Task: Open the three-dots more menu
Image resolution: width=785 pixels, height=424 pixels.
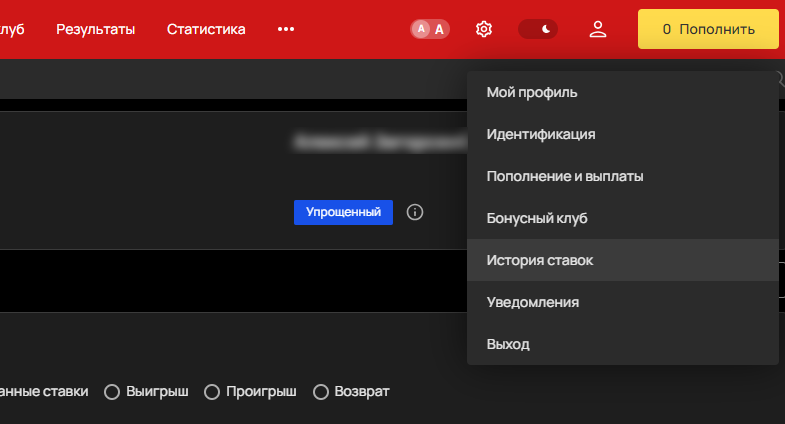Action: (x=286, y=29)
